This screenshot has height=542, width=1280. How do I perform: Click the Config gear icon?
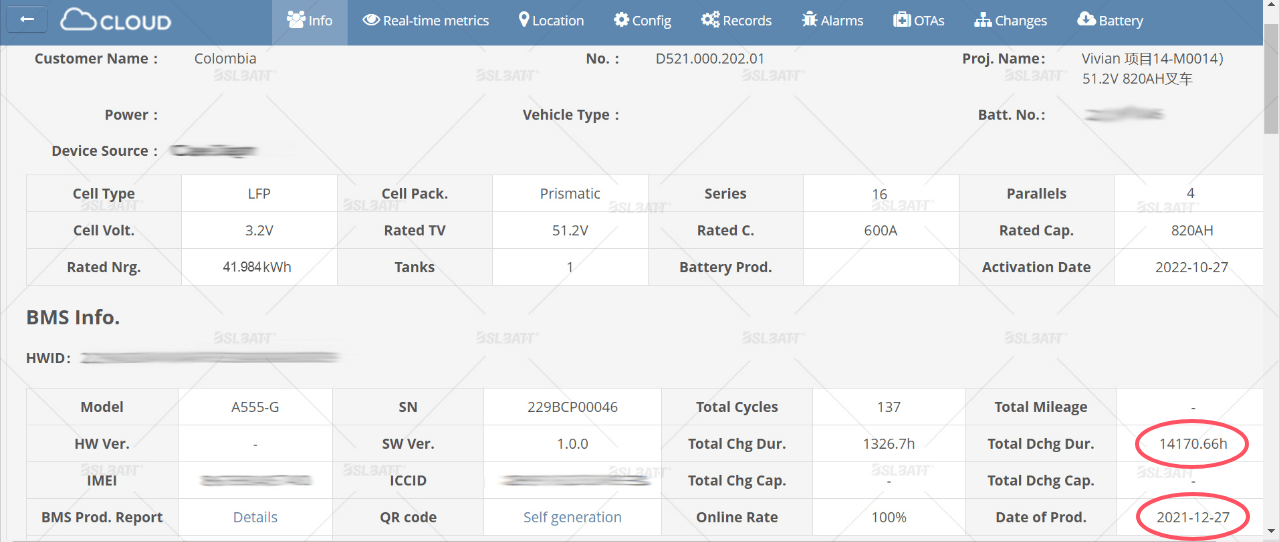[621, 19]
